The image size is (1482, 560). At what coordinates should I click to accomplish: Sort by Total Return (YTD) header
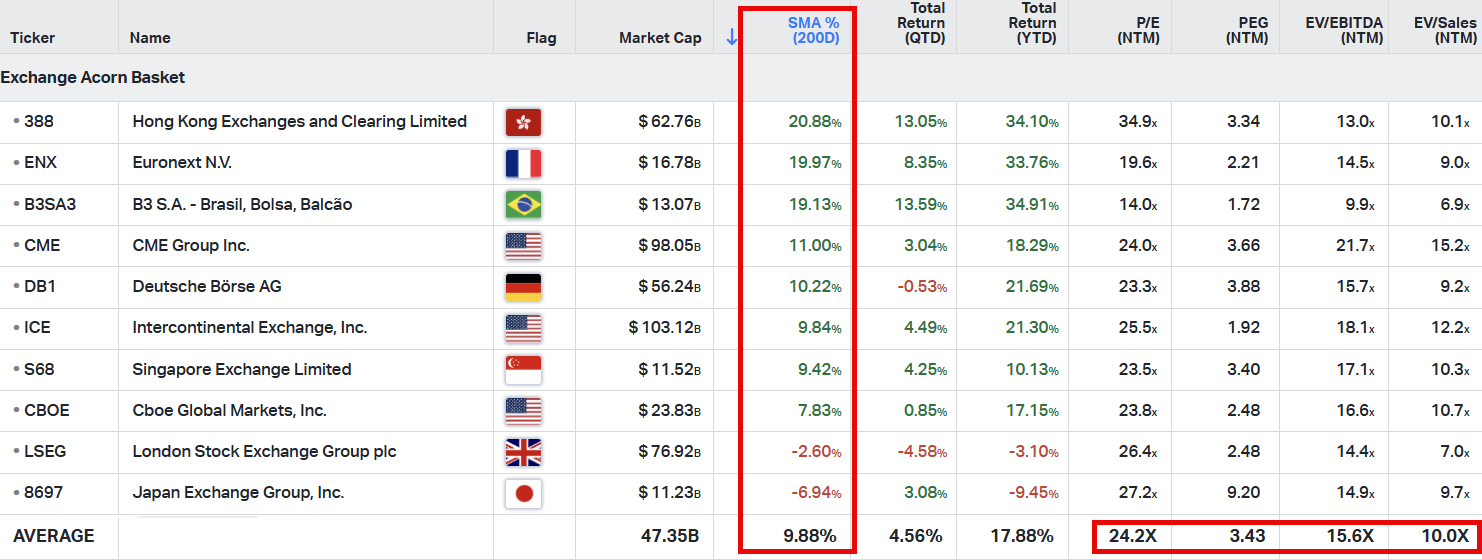click(x=1032, y=23)
